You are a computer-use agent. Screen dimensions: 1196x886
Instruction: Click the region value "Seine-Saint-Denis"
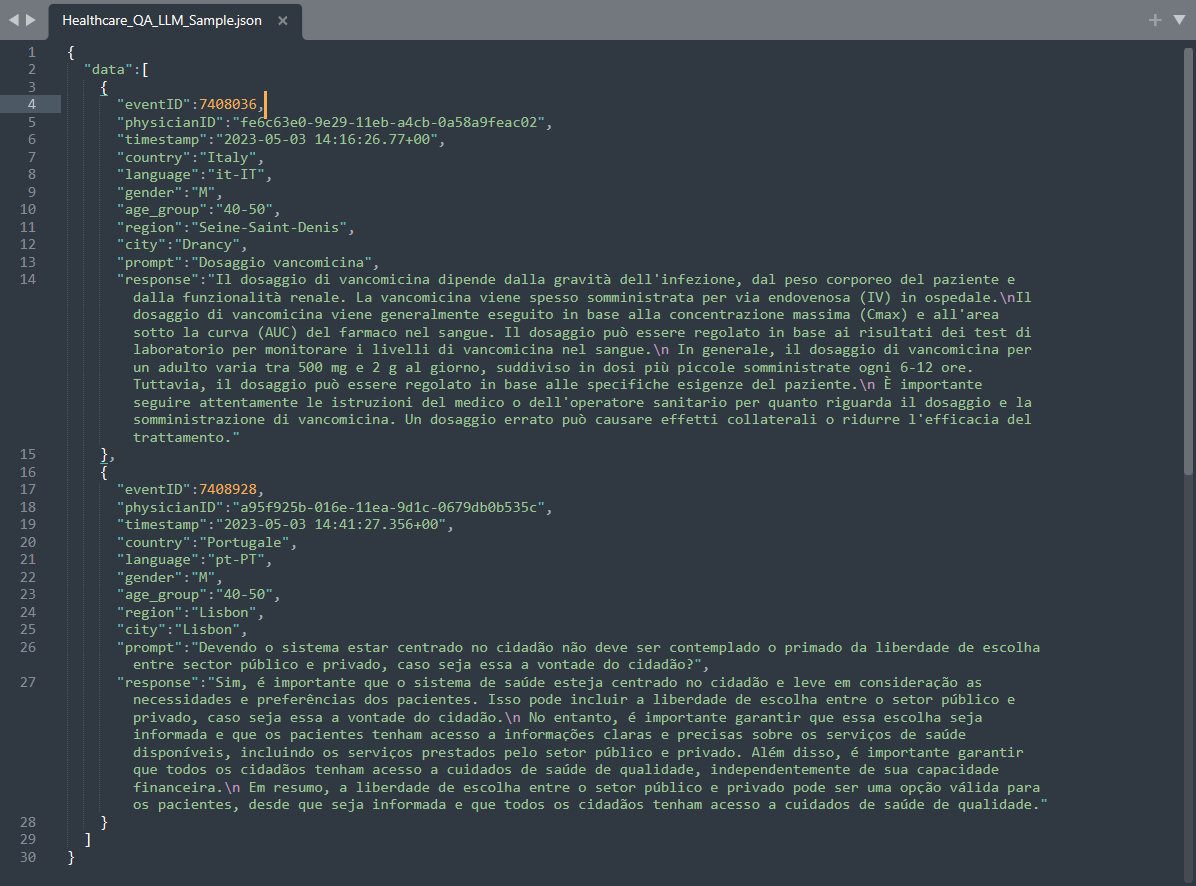(269, 227)
